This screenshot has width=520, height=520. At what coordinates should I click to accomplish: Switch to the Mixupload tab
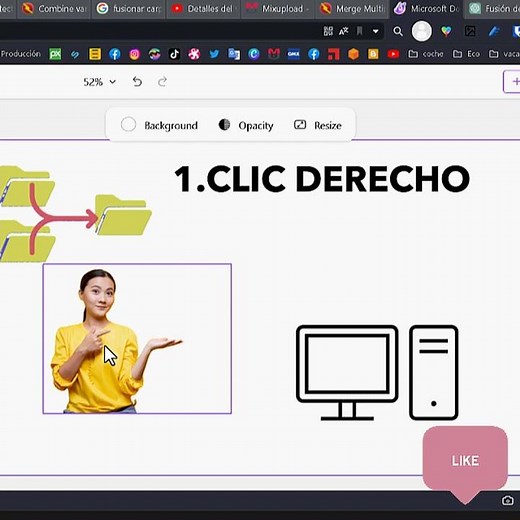(278, 9)
